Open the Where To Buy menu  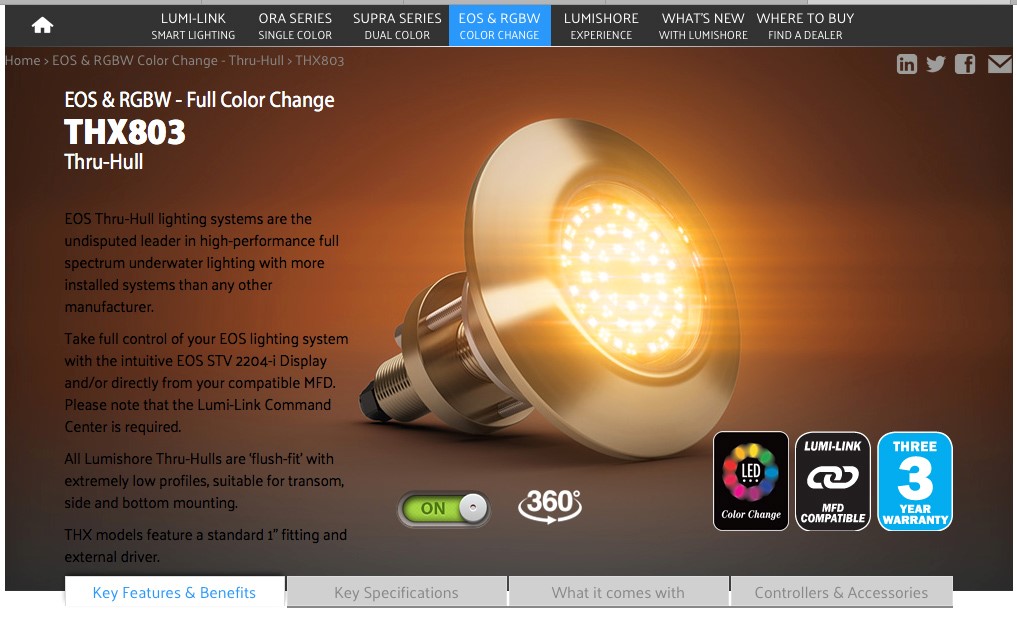pos(806,26)
